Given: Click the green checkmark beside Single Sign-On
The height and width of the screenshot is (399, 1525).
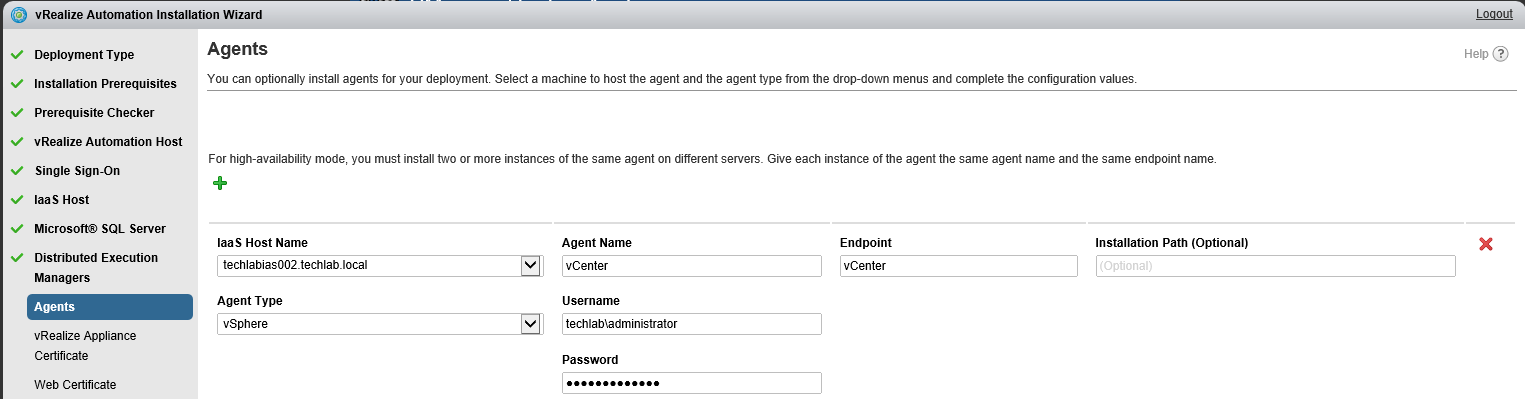Looking at the screenshot, I should 17,171.
